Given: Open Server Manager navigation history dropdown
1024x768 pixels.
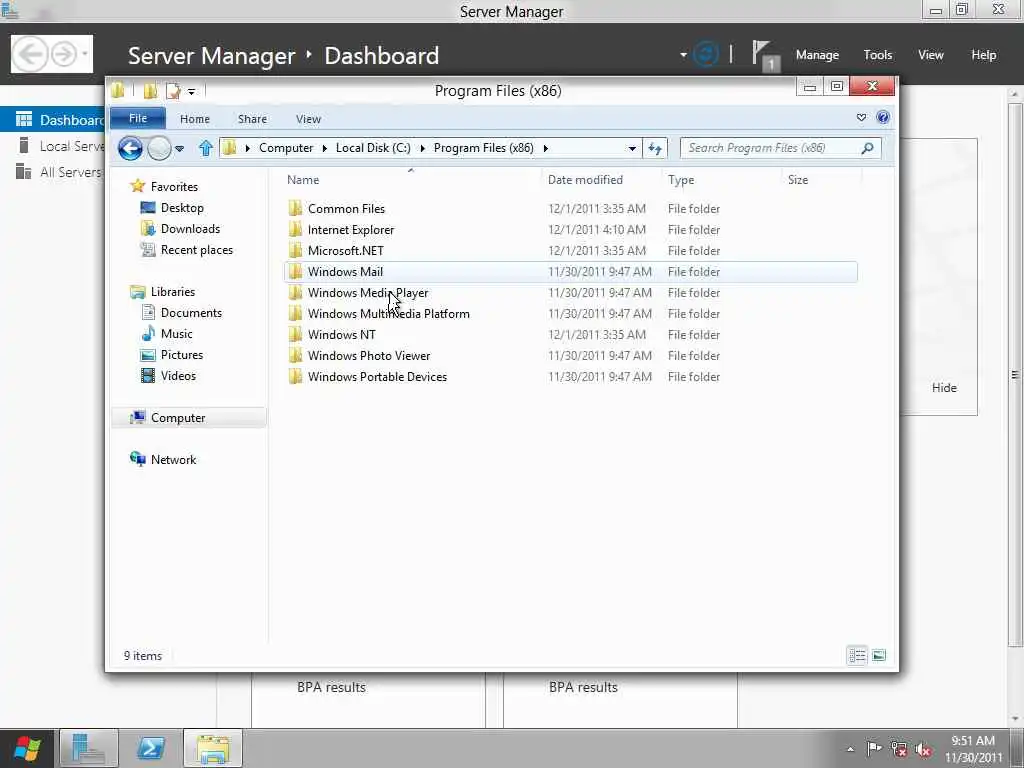Looking at the screenshot, I should 85,54.
